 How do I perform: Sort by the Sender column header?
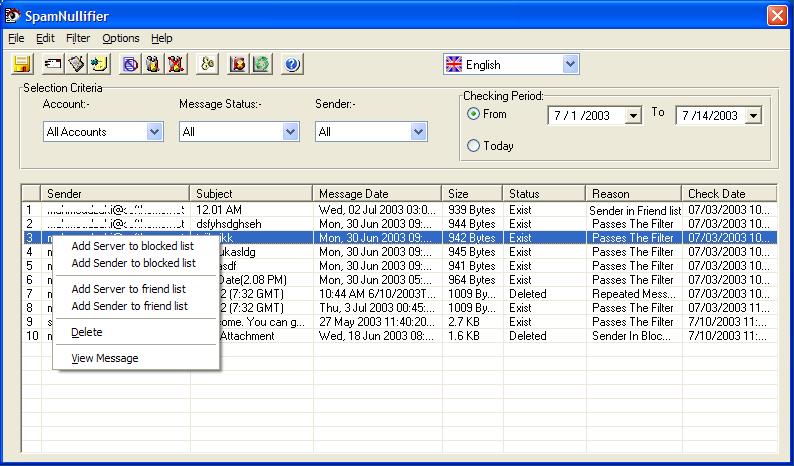coord(115,194)
